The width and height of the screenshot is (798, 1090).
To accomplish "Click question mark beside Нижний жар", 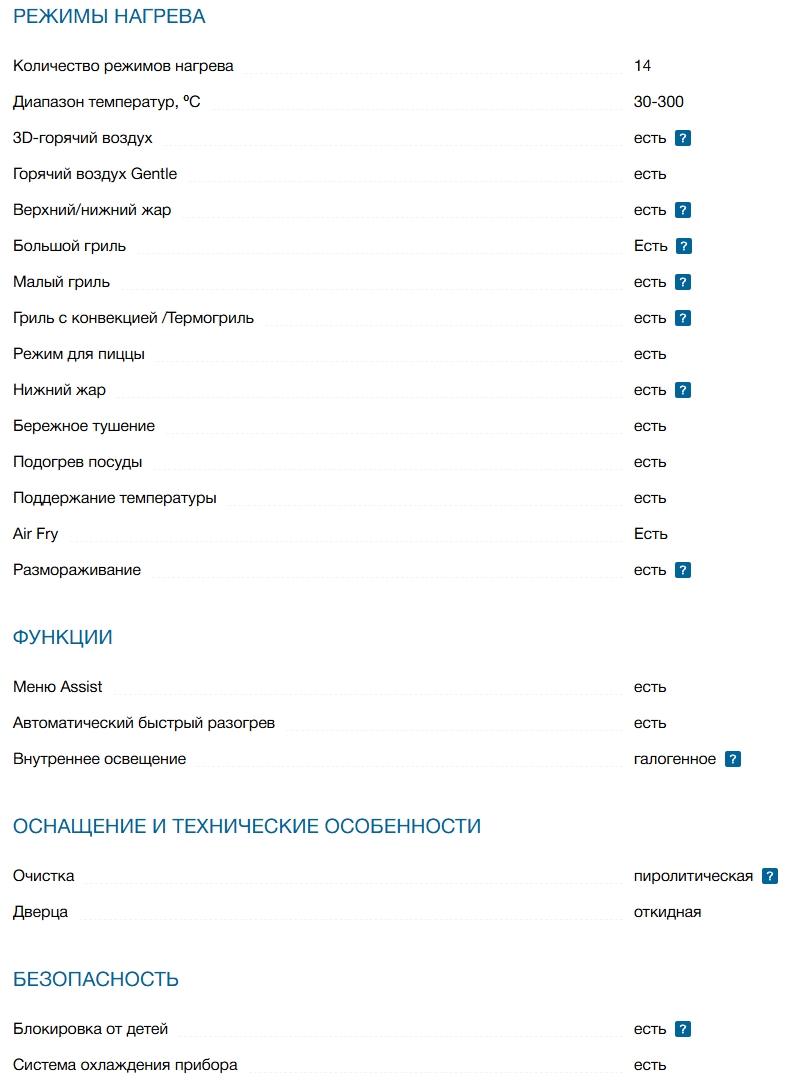I will (683, 390).
